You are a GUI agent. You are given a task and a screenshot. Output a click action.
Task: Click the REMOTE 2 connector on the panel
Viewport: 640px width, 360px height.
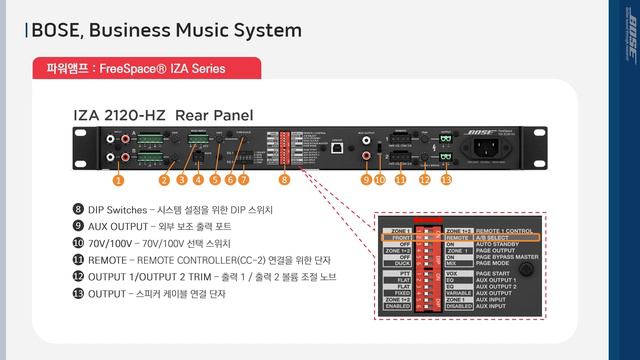pyautogui.click(x=400, y=157)
